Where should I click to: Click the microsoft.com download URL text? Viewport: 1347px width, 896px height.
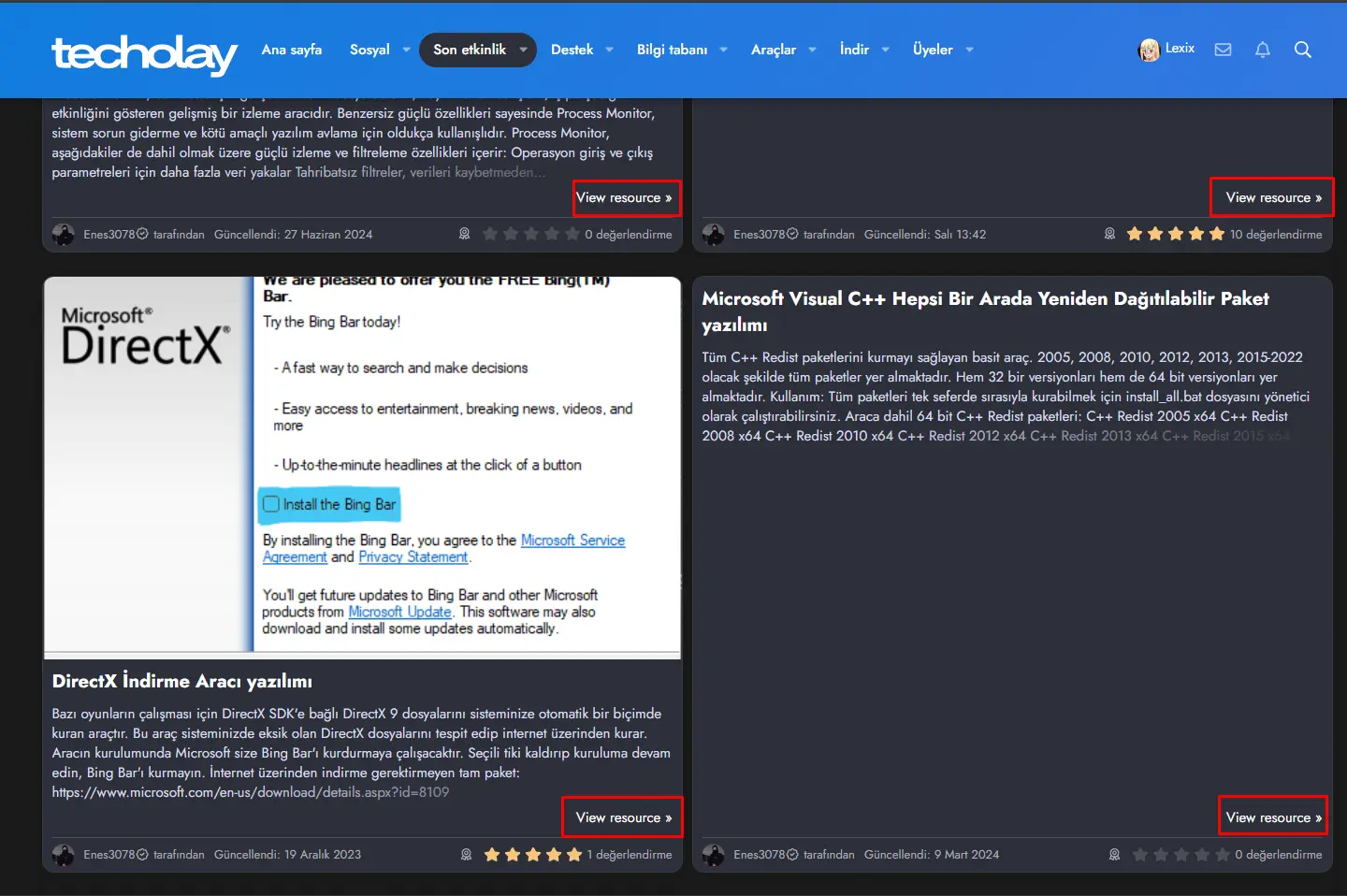tap(250, 792)
